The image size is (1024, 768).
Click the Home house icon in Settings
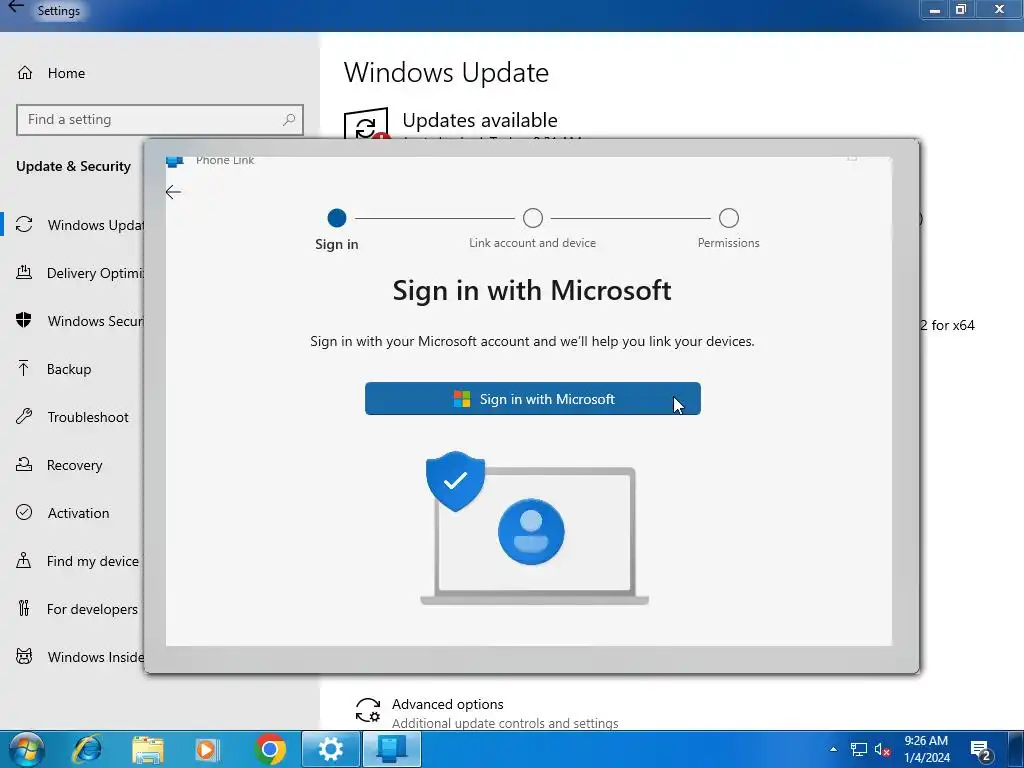click(25, 72)
